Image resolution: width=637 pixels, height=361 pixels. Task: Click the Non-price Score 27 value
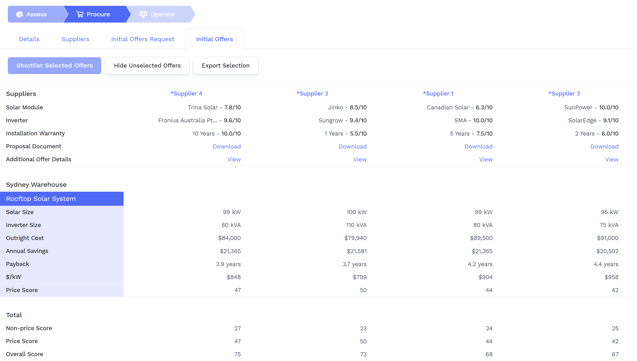237,328
